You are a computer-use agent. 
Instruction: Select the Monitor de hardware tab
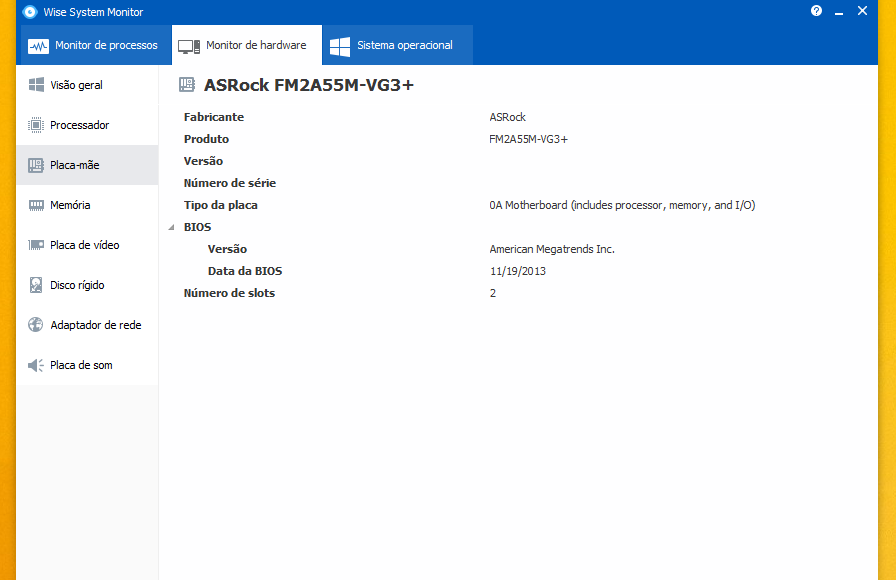(x=247, y=45)
